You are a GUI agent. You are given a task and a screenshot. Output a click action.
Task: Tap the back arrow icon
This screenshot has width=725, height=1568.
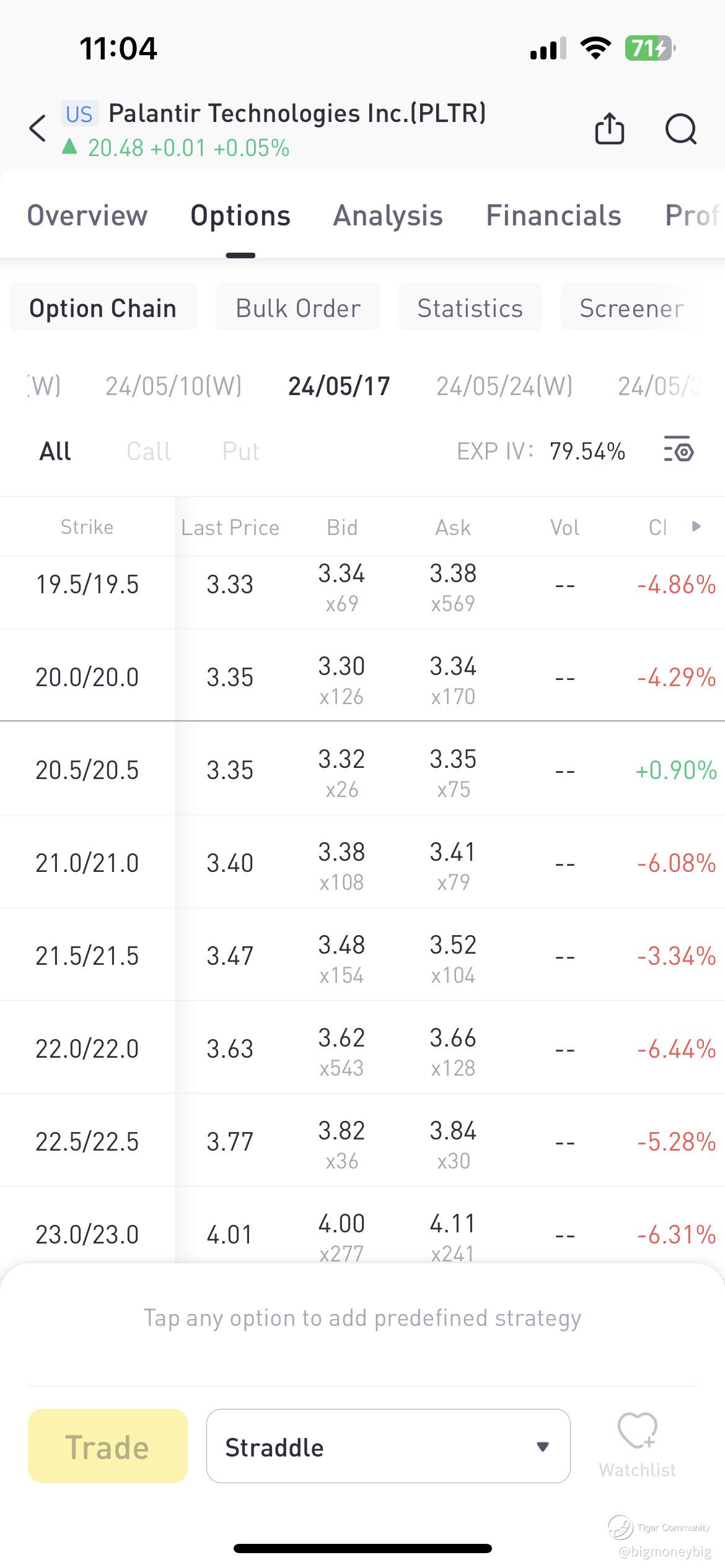pos(38,128)
